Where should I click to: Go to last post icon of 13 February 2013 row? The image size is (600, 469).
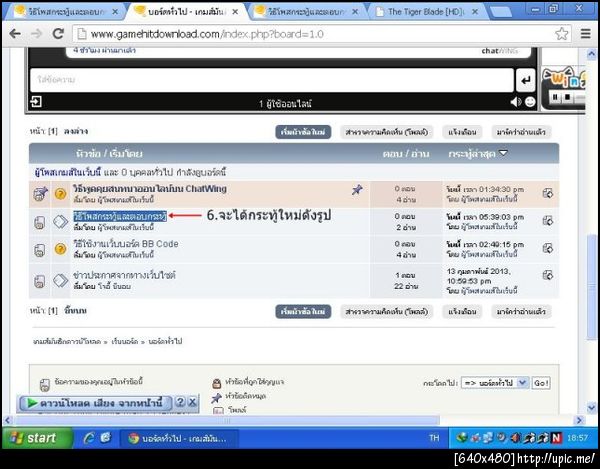coord(548,275)
